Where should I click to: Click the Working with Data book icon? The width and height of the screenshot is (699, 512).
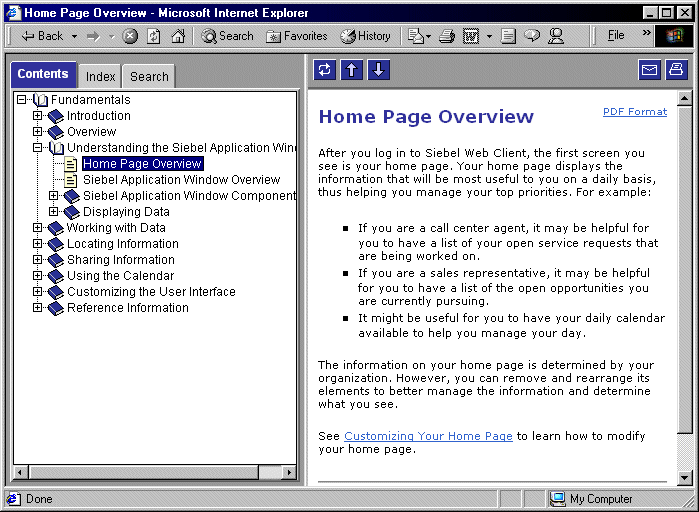56,228
